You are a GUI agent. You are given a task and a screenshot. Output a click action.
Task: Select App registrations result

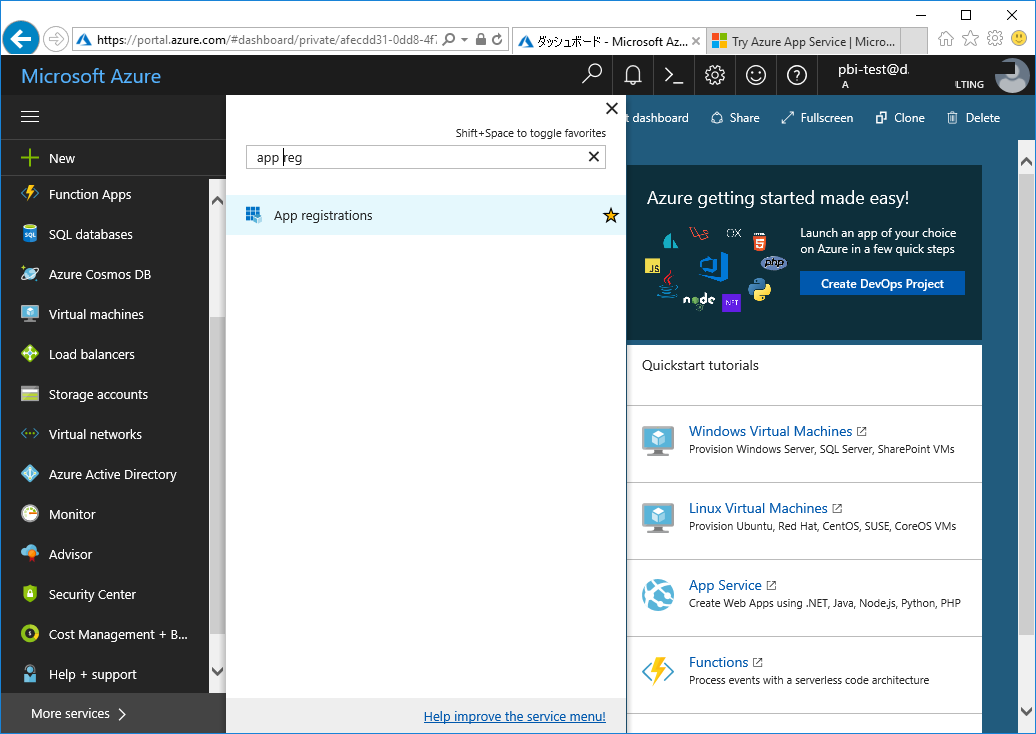coord(426,215)
